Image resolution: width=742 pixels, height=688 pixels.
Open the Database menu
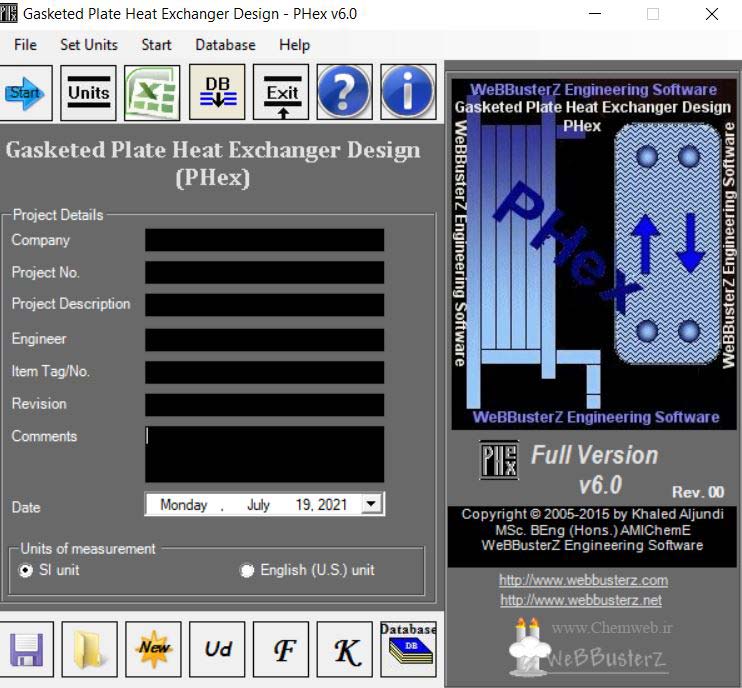(225, 45)
